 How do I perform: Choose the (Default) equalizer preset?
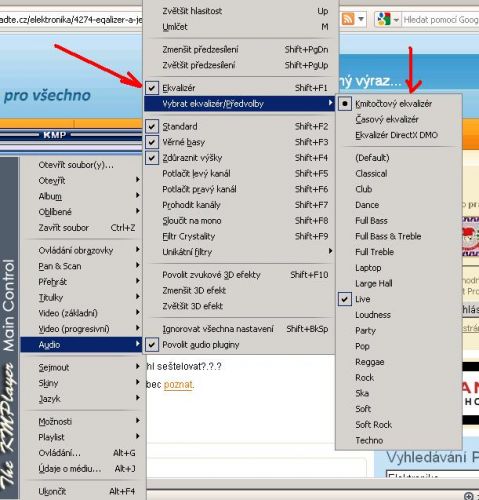[x=399, y=158]
